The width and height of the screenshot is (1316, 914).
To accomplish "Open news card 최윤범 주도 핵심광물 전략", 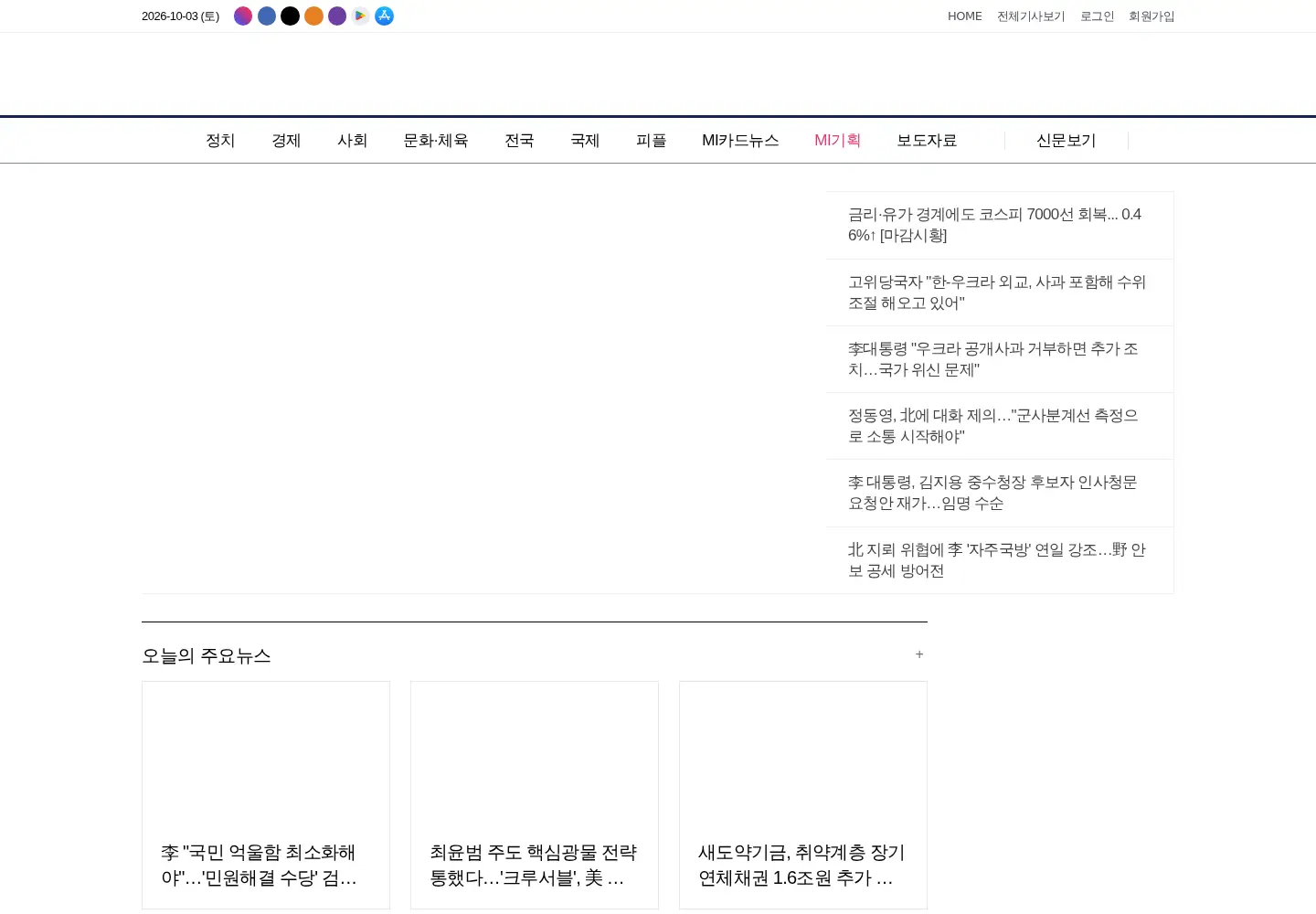I will 535,795.
